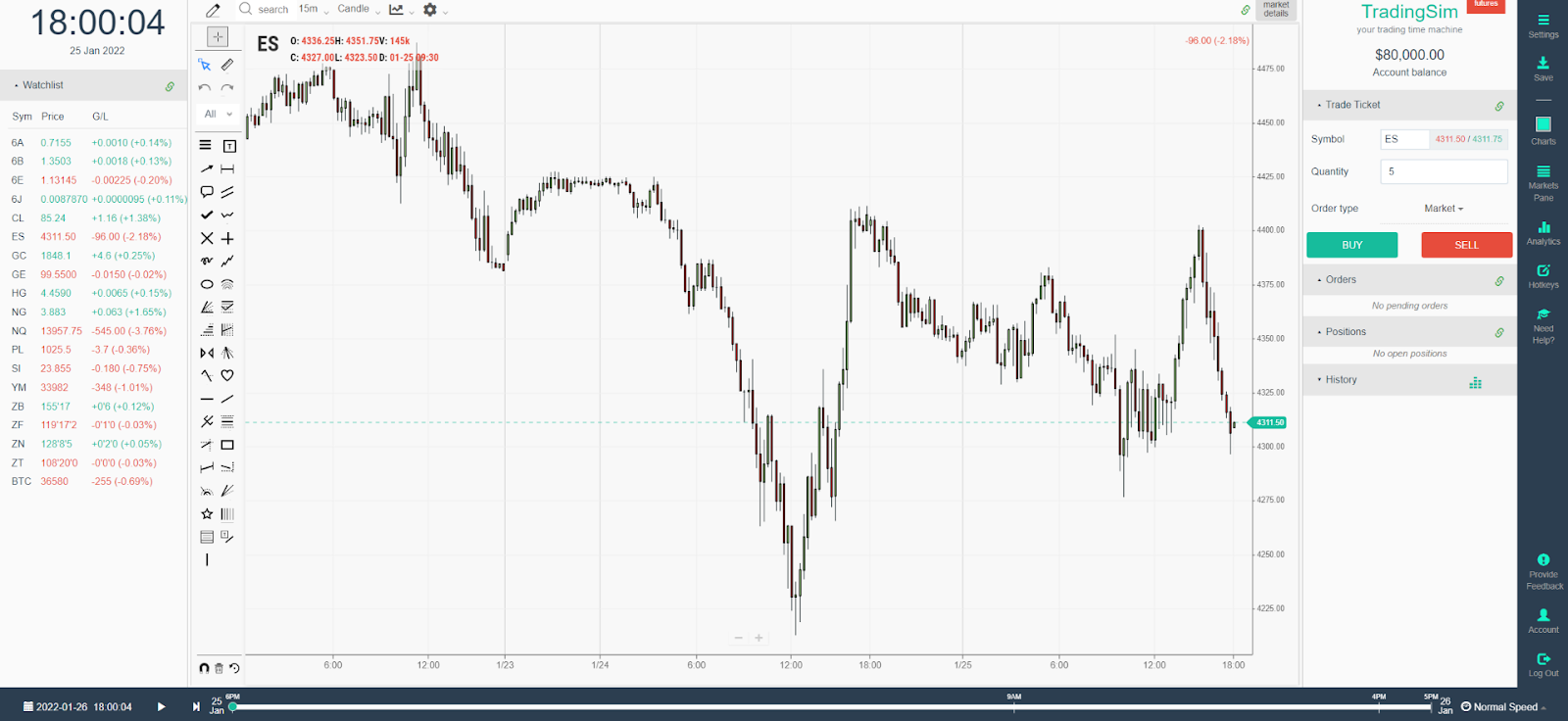Open Provide Feedback in the sidebar
The width and height of the screenshot is (1568, 721).
pos(1543,572)
